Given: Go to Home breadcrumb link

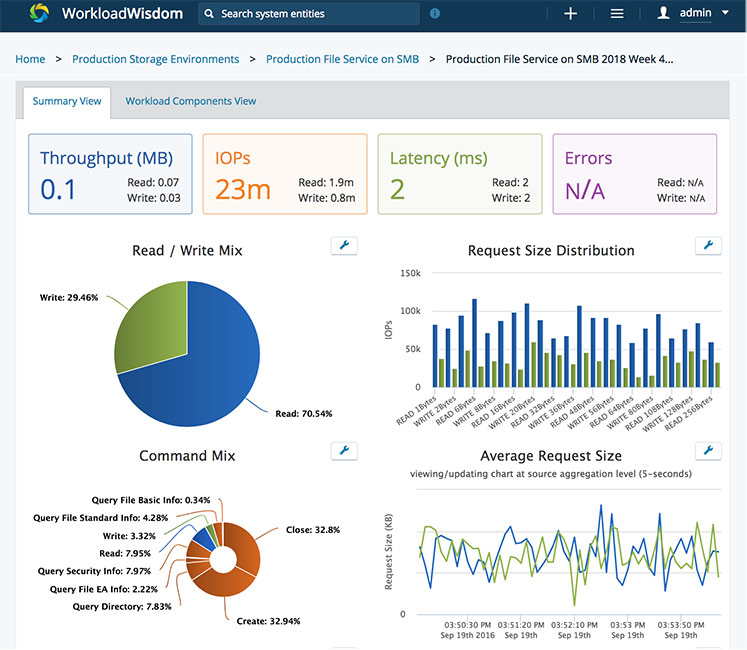Looking at the screenshot, I should click(30, 59).
